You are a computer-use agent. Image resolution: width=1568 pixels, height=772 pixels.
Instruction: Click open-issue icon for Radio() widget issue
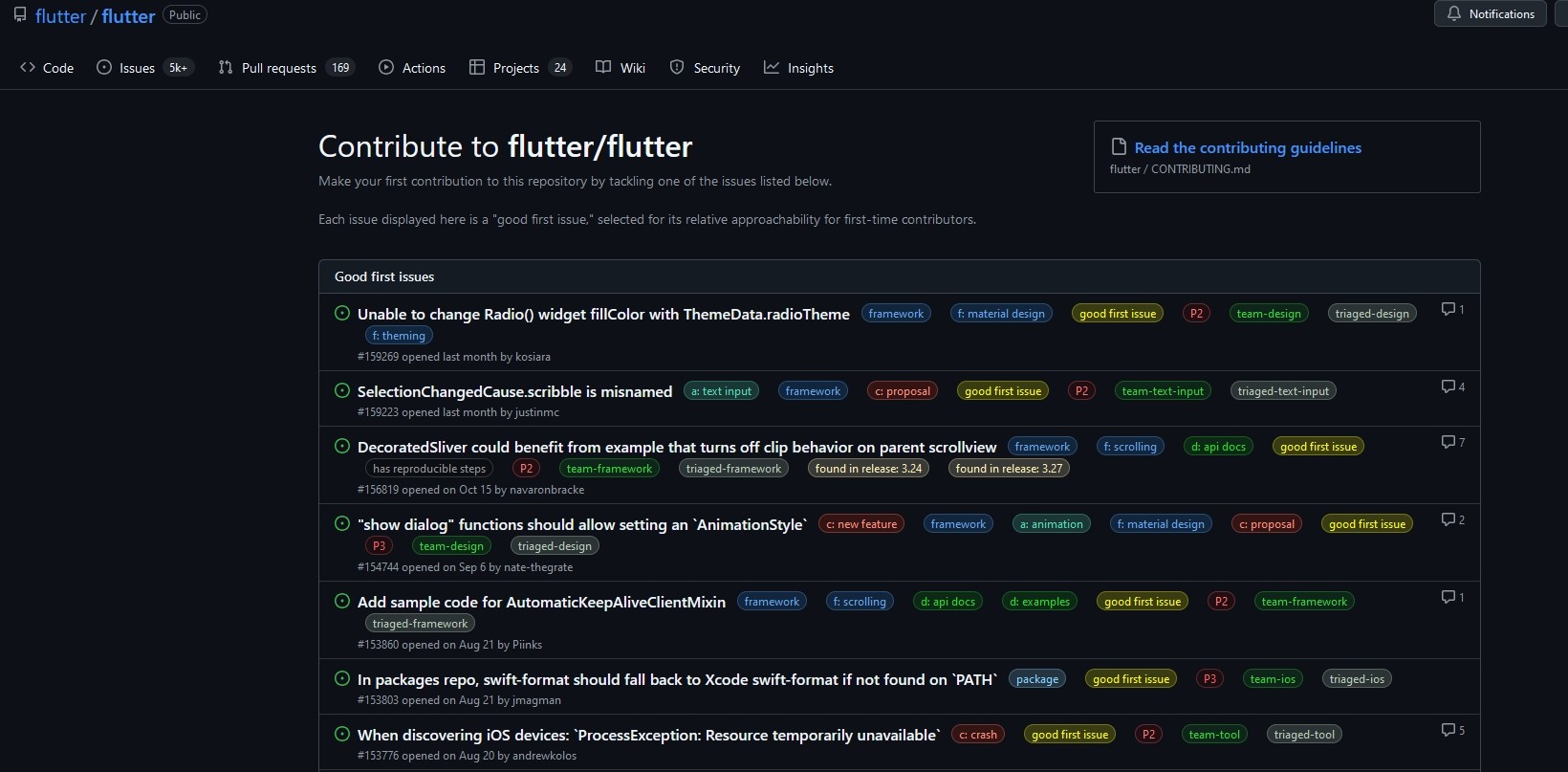click(x=342, y=313)
